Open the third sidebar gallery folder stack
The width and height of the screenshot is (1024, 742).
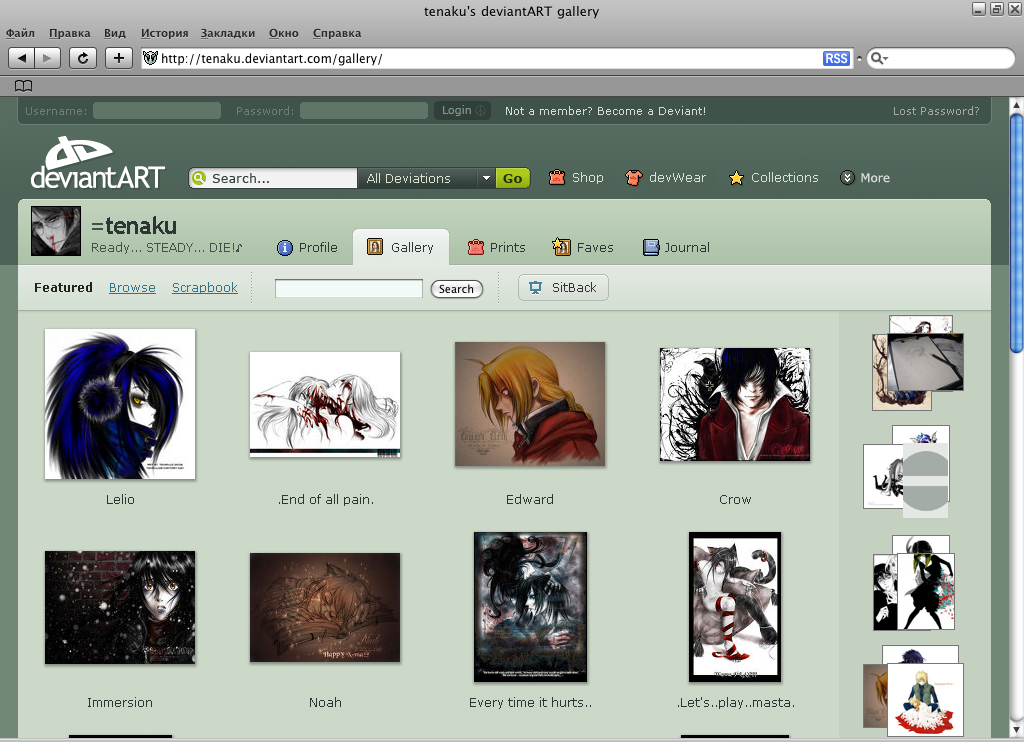click(914, 583)
